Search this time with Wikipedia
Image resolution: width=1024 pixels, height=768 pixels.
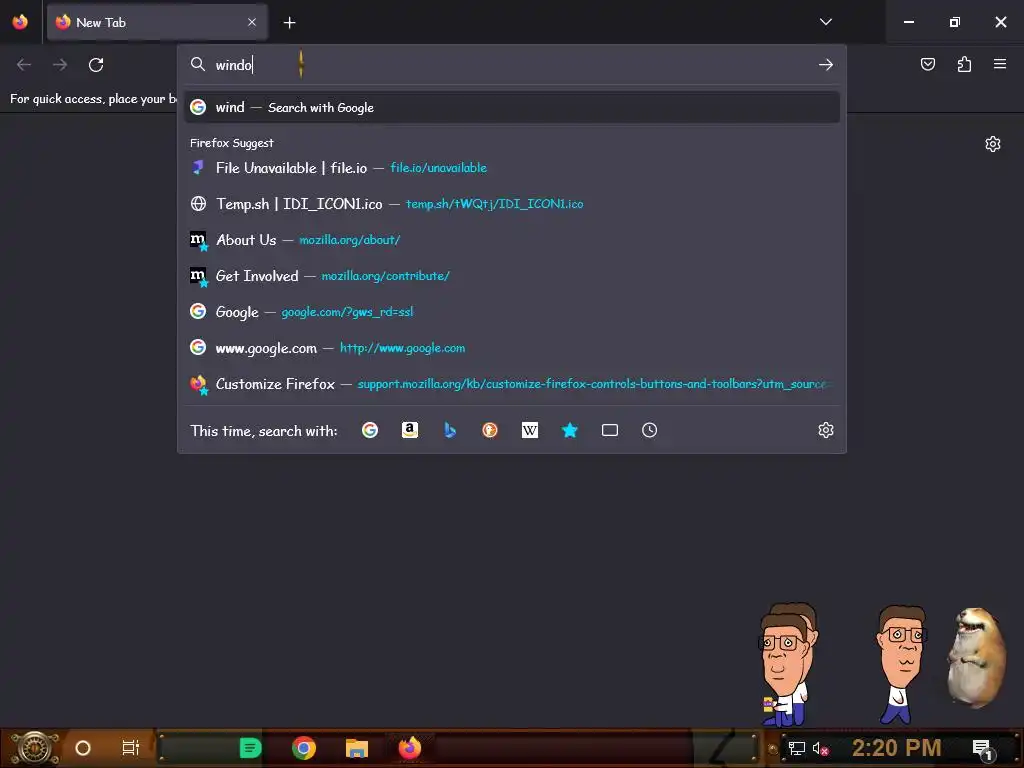pos(530,430)
